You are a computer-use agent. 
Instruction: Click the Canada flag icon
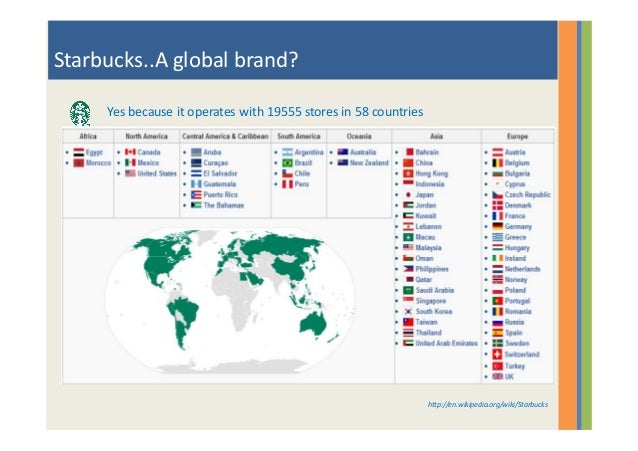click(130, 152)
